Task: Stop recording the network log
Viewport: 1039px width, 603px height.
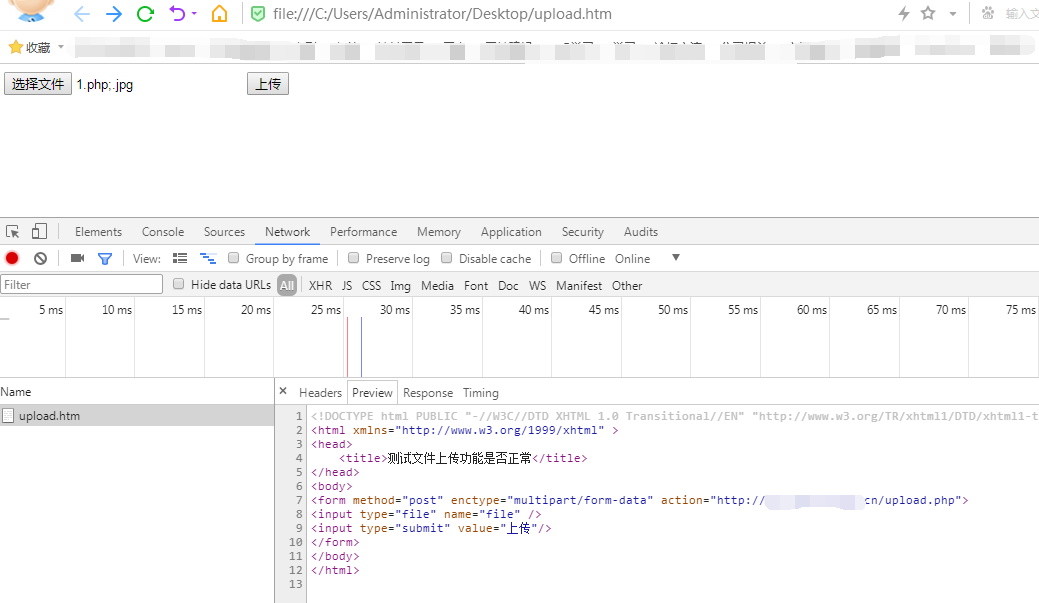Action: pos(11,257)
